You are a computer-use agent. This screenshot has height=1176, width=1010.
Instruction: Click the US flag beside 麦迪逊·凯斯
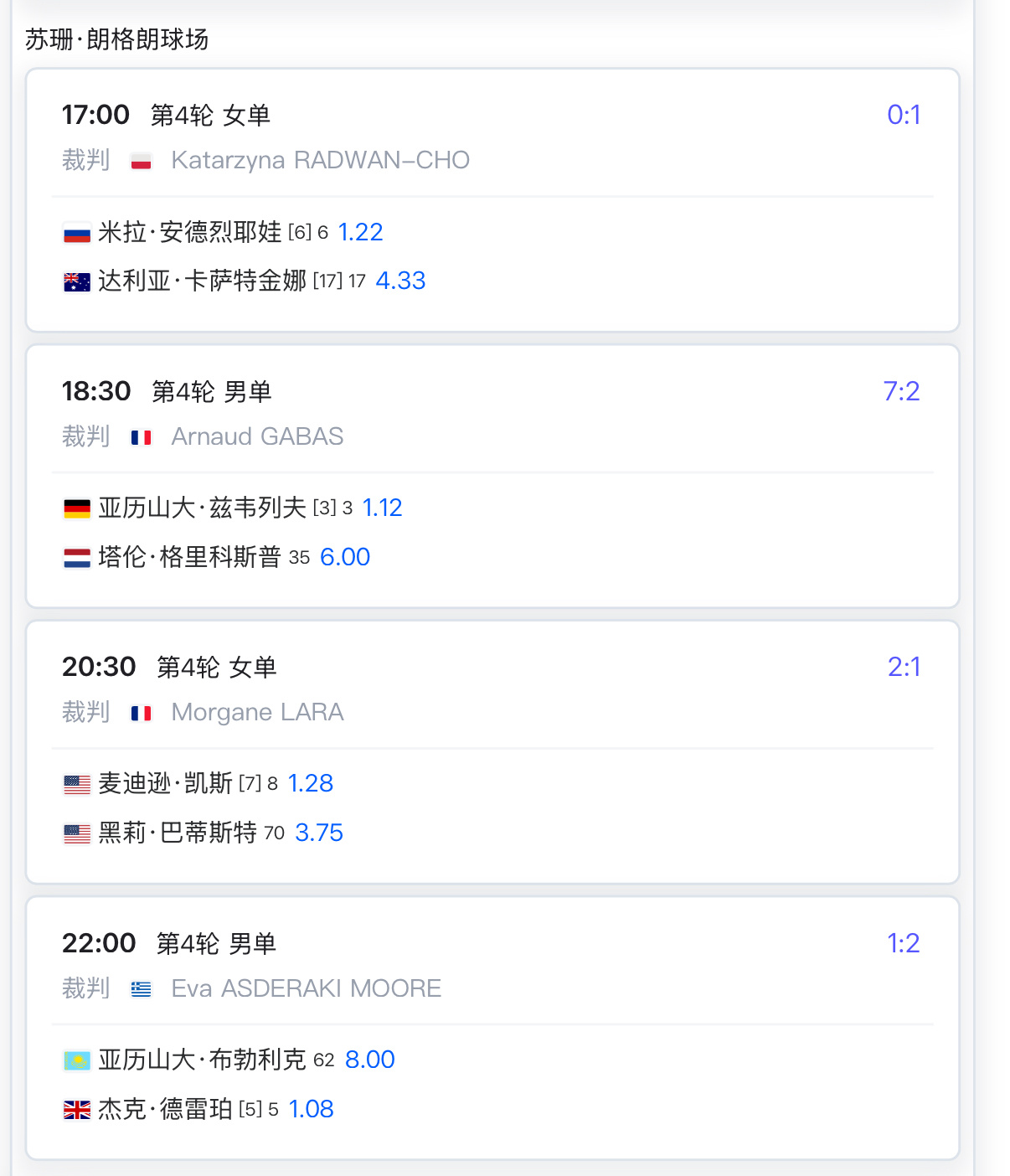(x=77, y=784)
